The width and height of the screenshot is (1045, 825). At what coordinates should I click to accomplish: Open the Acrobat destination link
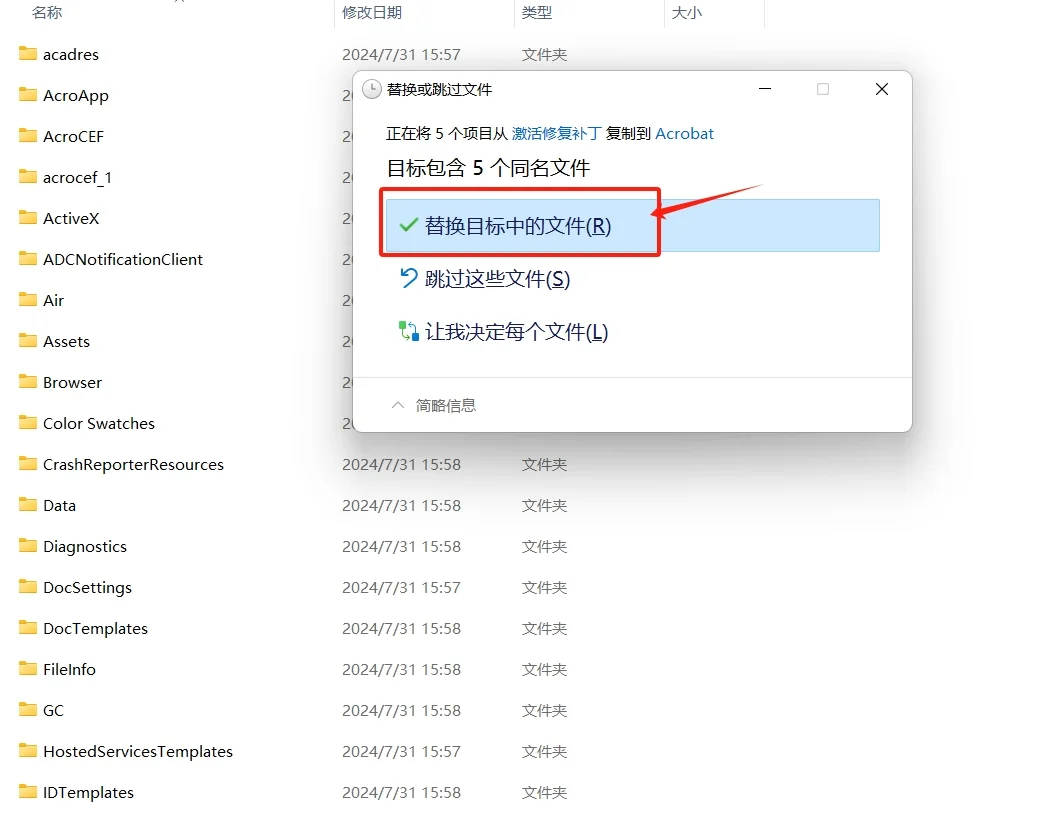pyautogui.click(x=685, y=133)
